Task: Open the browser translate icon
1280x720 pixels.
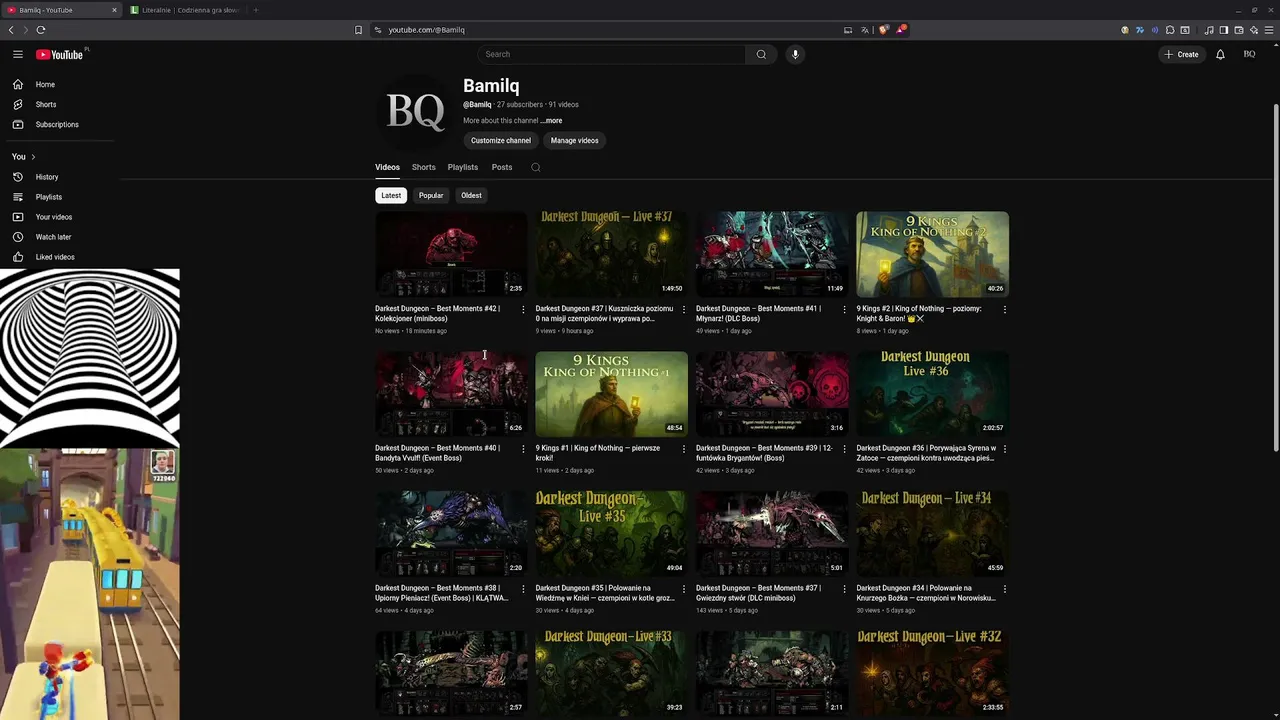Action: click(865, 30)
